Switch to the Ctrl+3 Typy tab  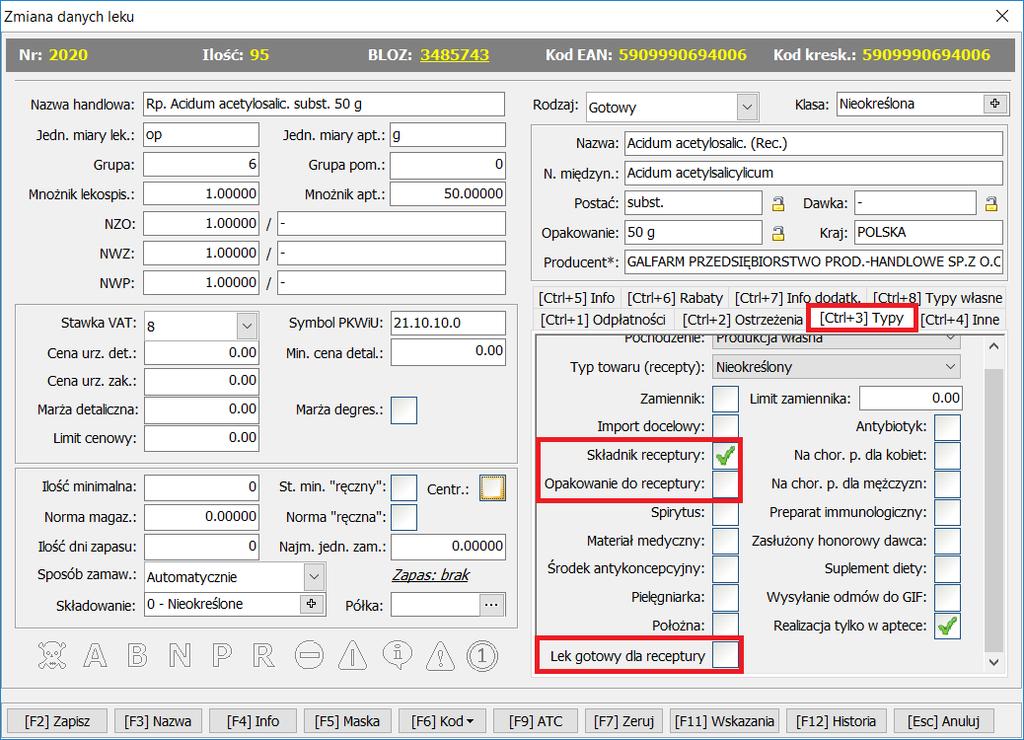tap(861, 318)
